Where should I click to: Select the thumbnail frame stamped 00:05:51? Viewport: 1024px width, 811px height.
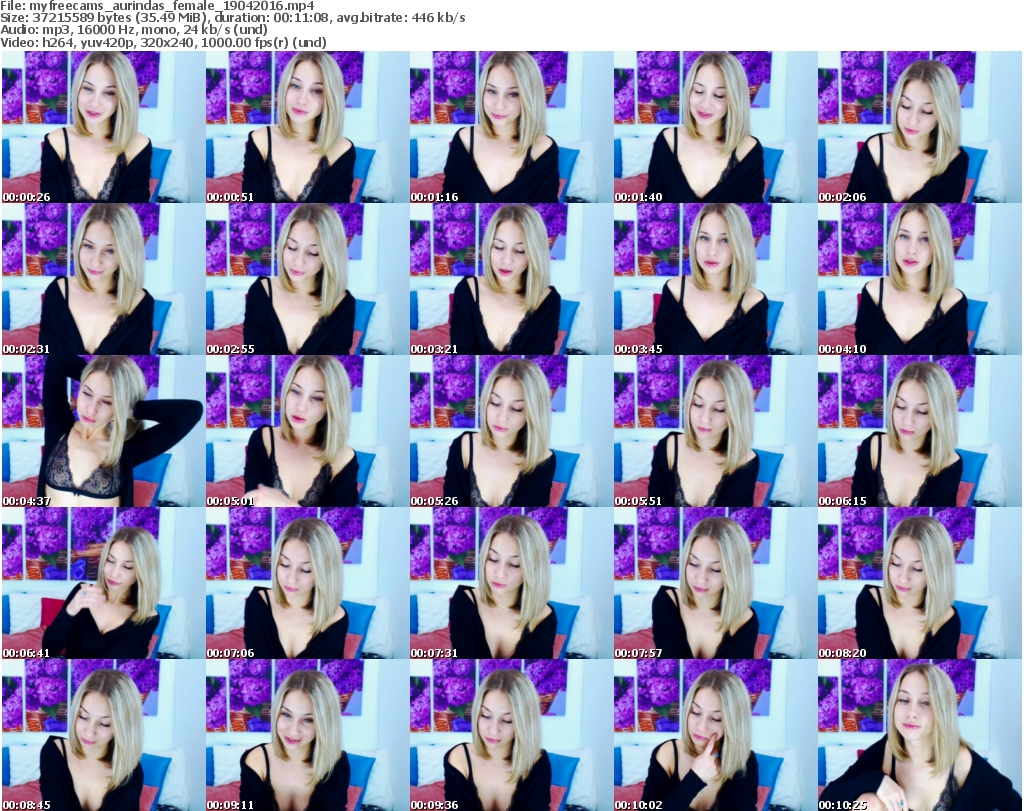tap(715, 431)
